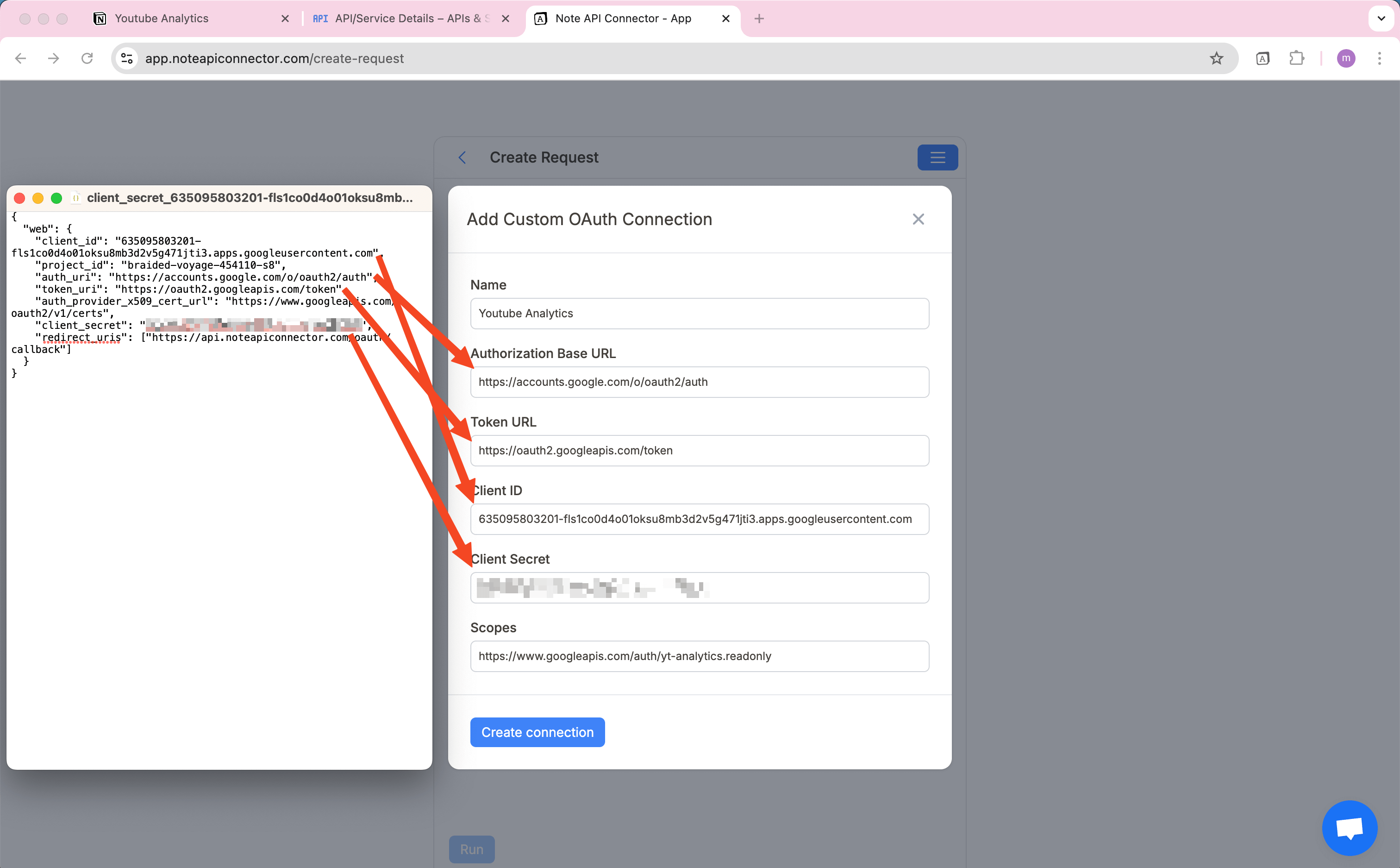The width and height of the screenshot is (1400, 868).
Task: Open the Chrome three-dot menu
Action: 1379,58
